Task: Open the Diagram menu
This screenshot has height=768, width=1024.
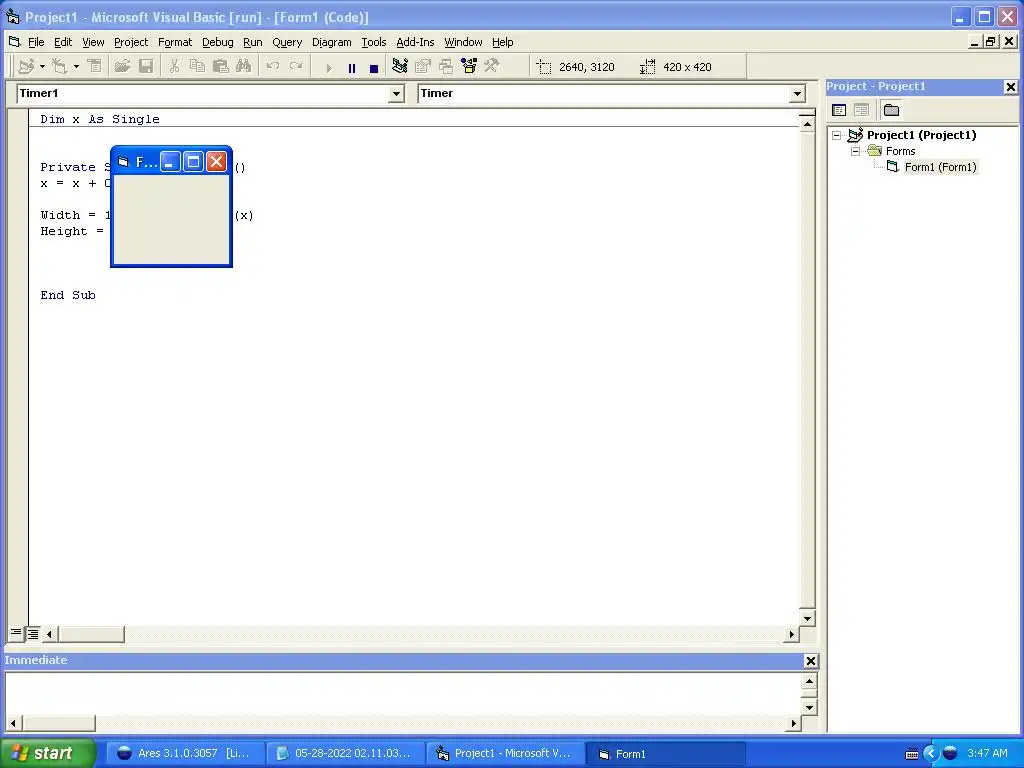Action: pyautogui.click(x=331, y=42)
